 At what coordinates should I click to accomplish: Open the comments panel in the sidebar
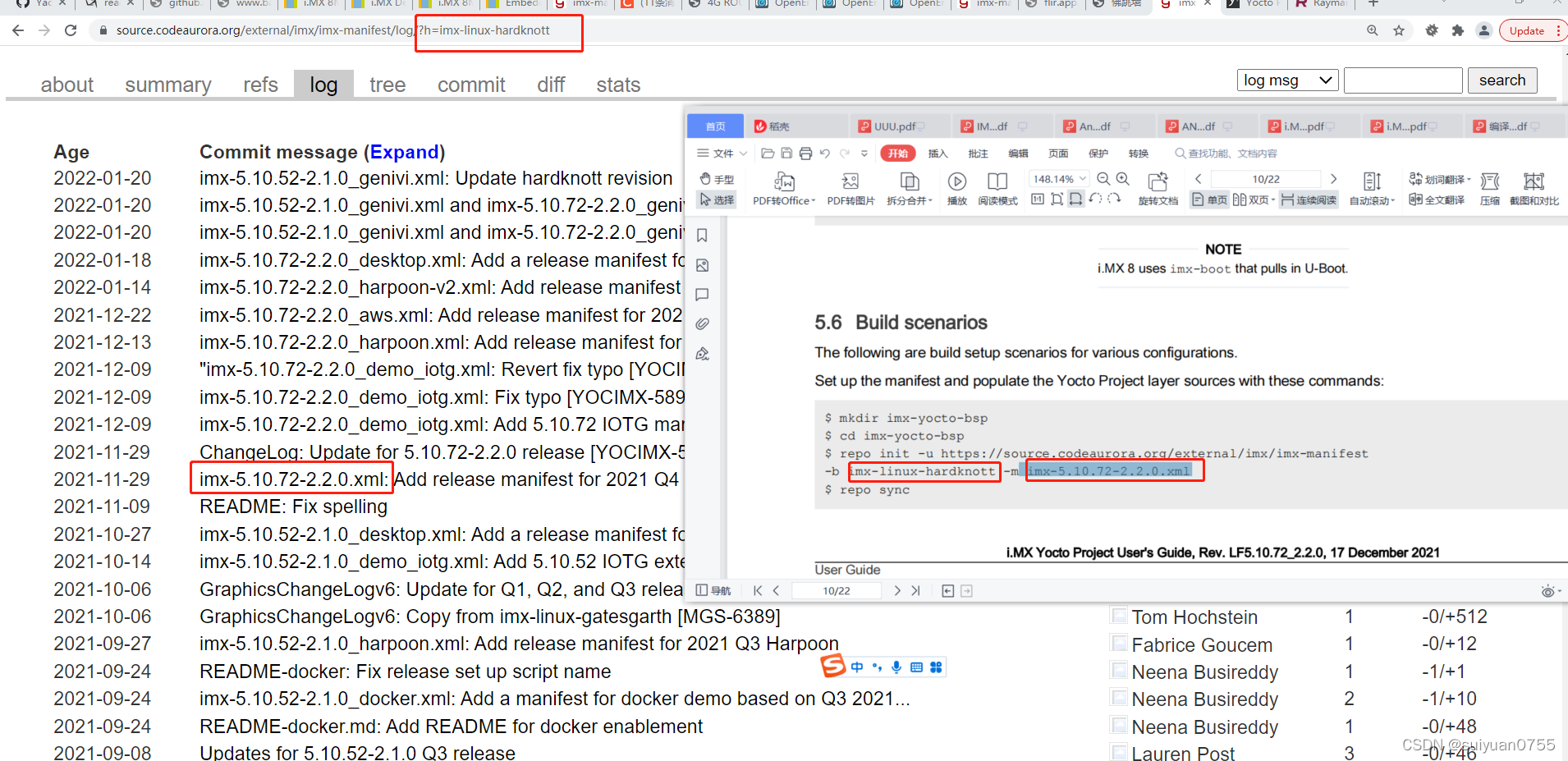click(702, 295)
